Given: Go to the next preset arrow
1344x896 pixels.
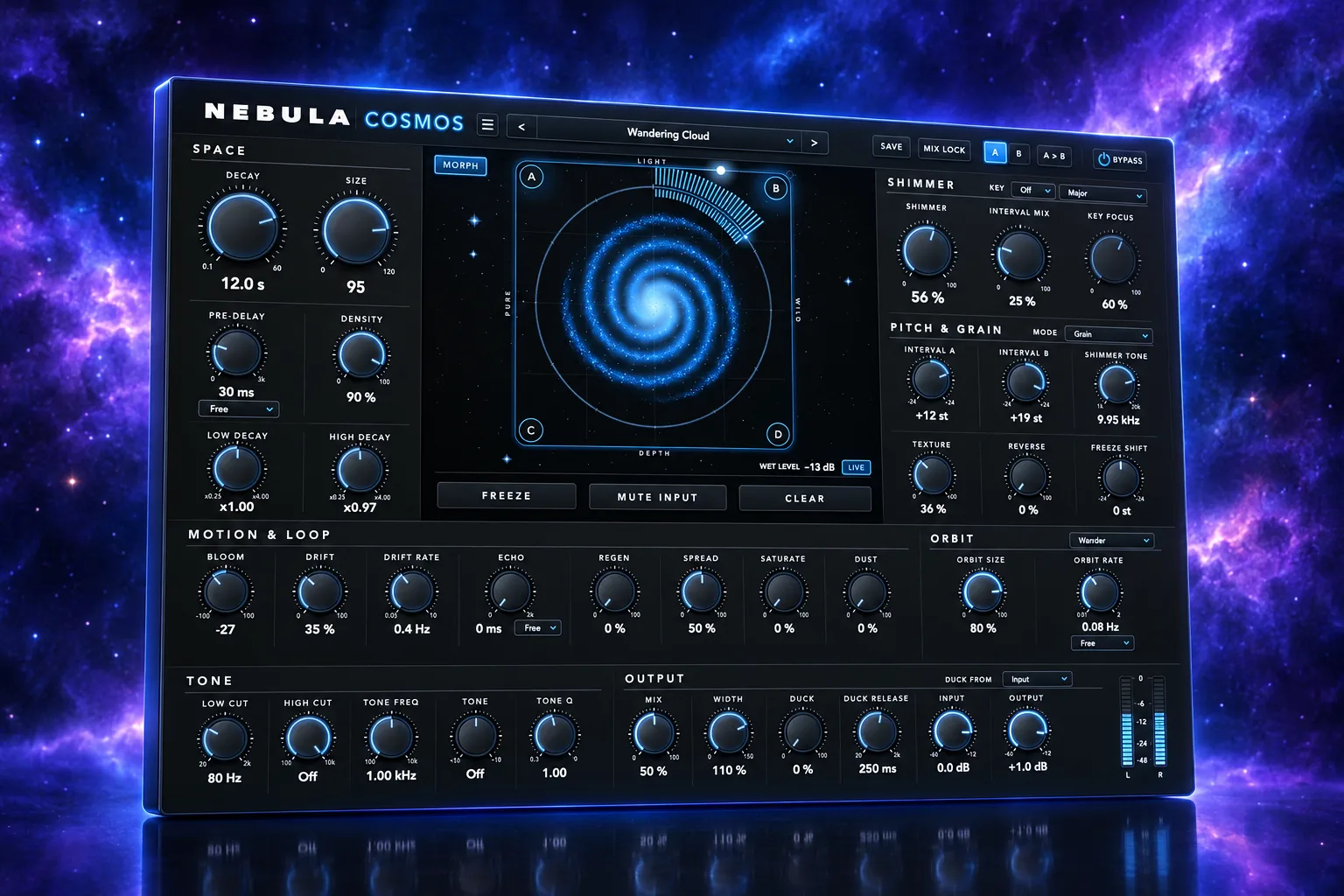Looking at the screenshot, I should click(815, 143).
